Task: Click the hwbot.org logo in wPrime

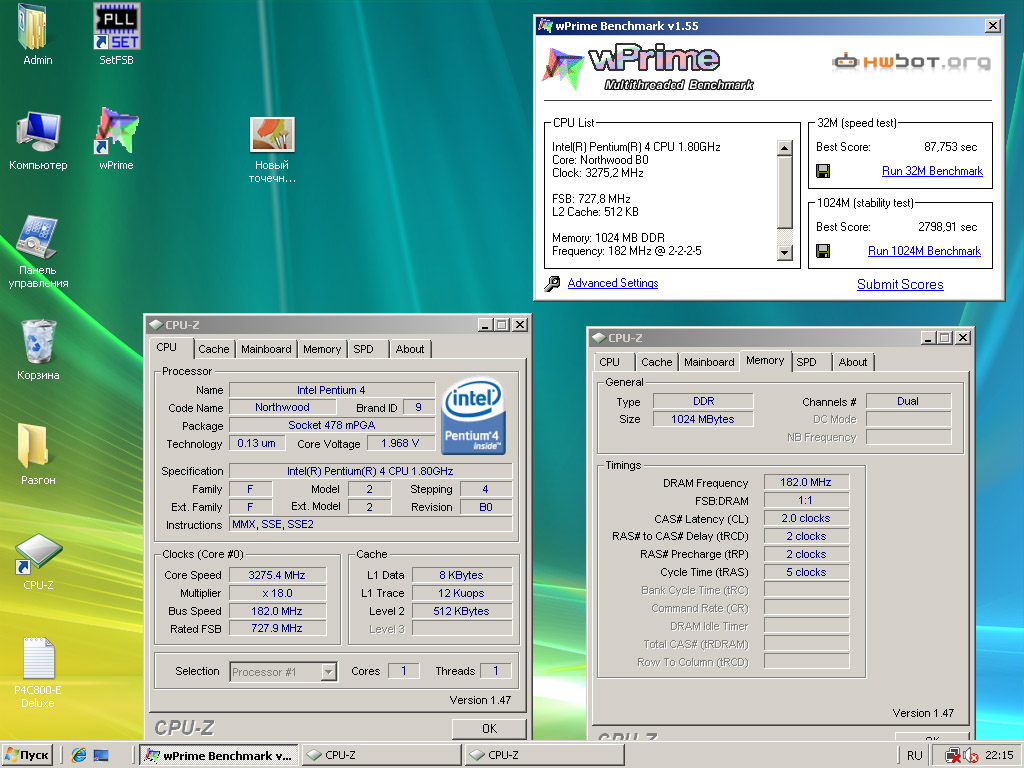Action: 912,62
